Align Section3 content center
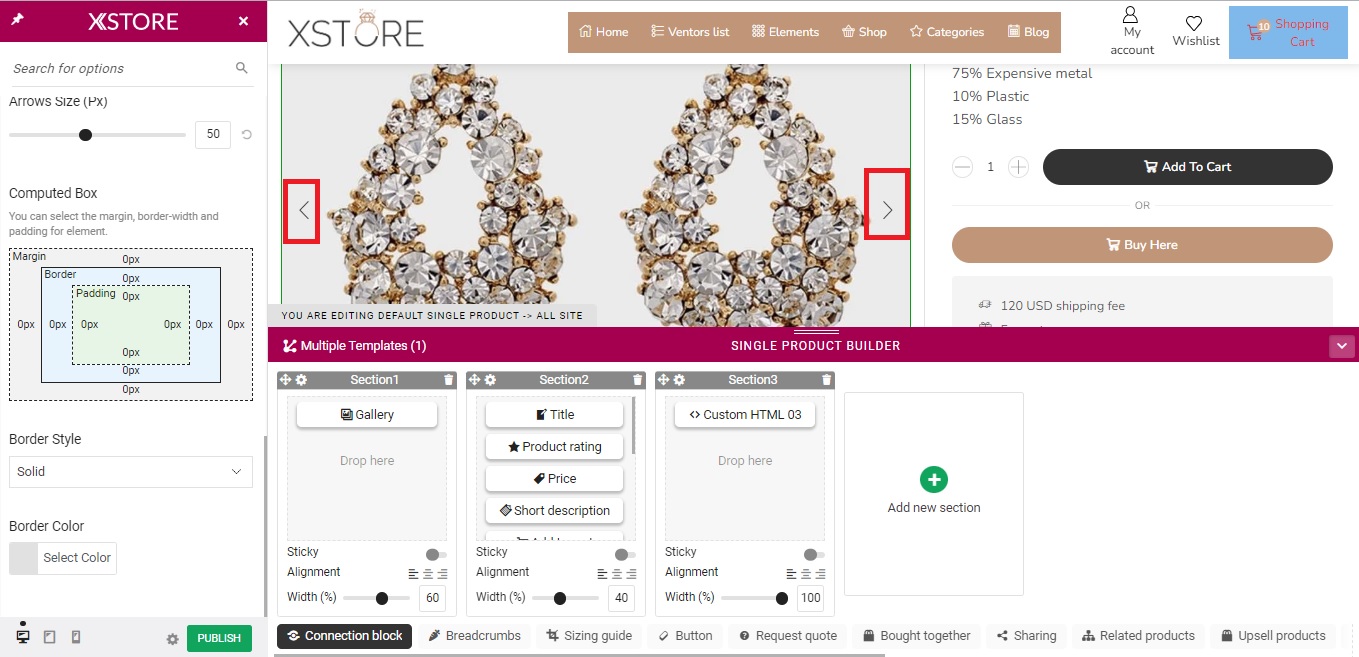Image resolution: width=1359 pixels, height=657 pixels. pos(806,574)
